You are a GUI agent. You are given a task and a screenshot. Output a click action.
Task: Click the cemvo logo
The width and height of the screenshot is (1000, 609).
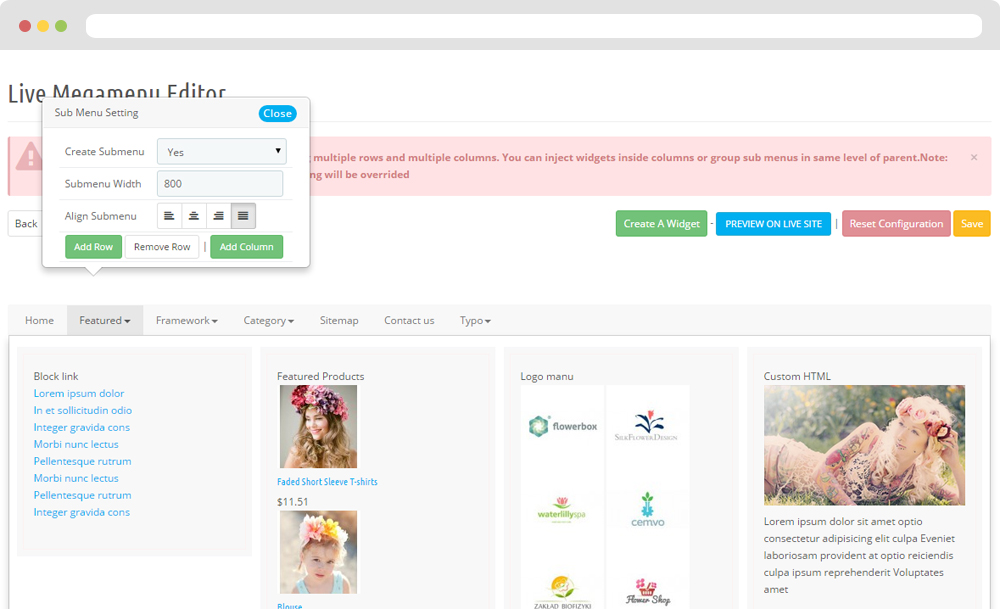648,510
